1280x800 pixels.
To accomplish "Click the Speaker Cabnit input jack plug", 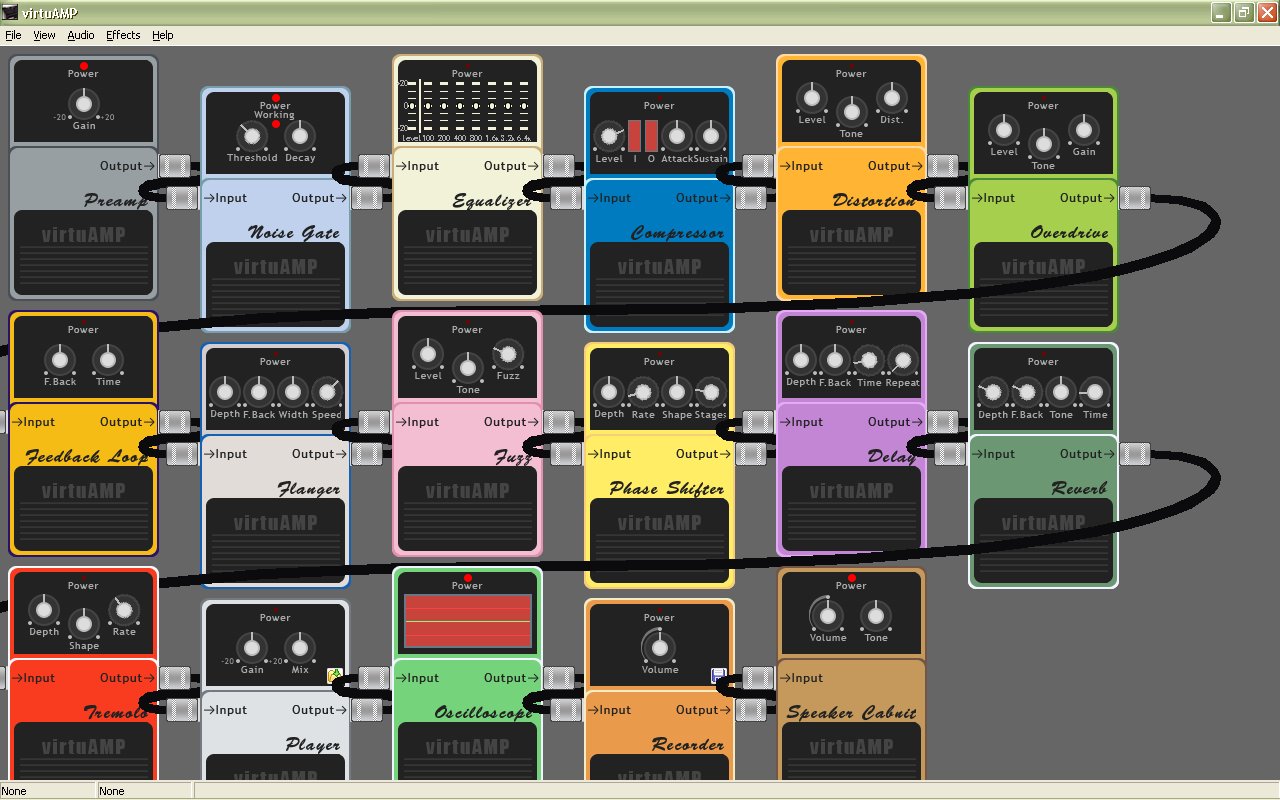I will pyautogui.click(x=758, y=678).
